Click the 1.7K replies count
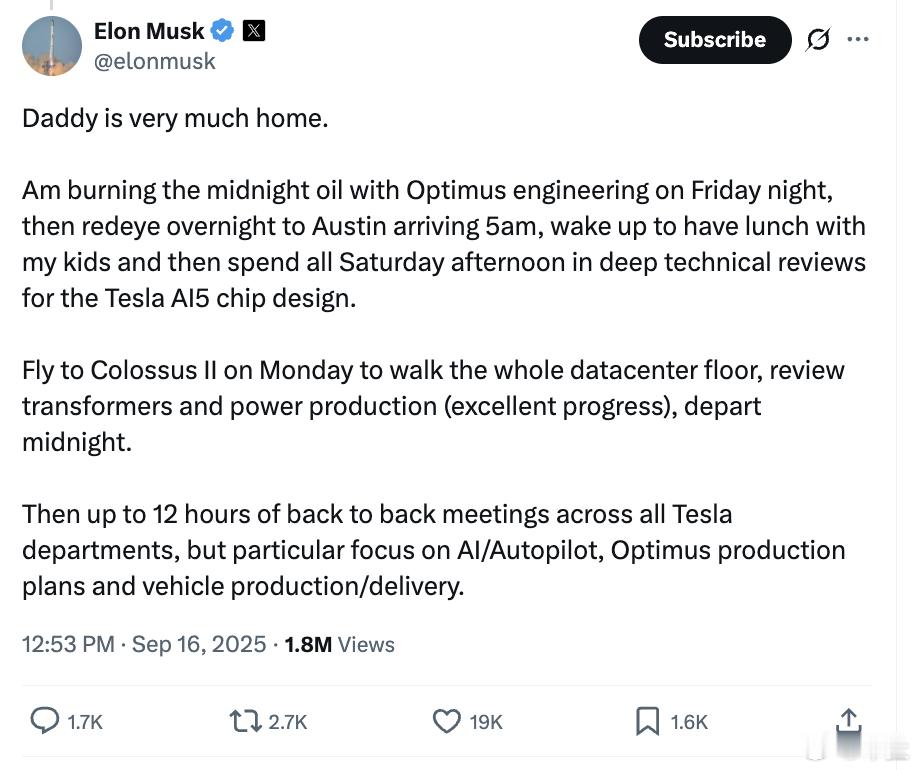This screenshot has height=770, width=918. pos(85,722)
